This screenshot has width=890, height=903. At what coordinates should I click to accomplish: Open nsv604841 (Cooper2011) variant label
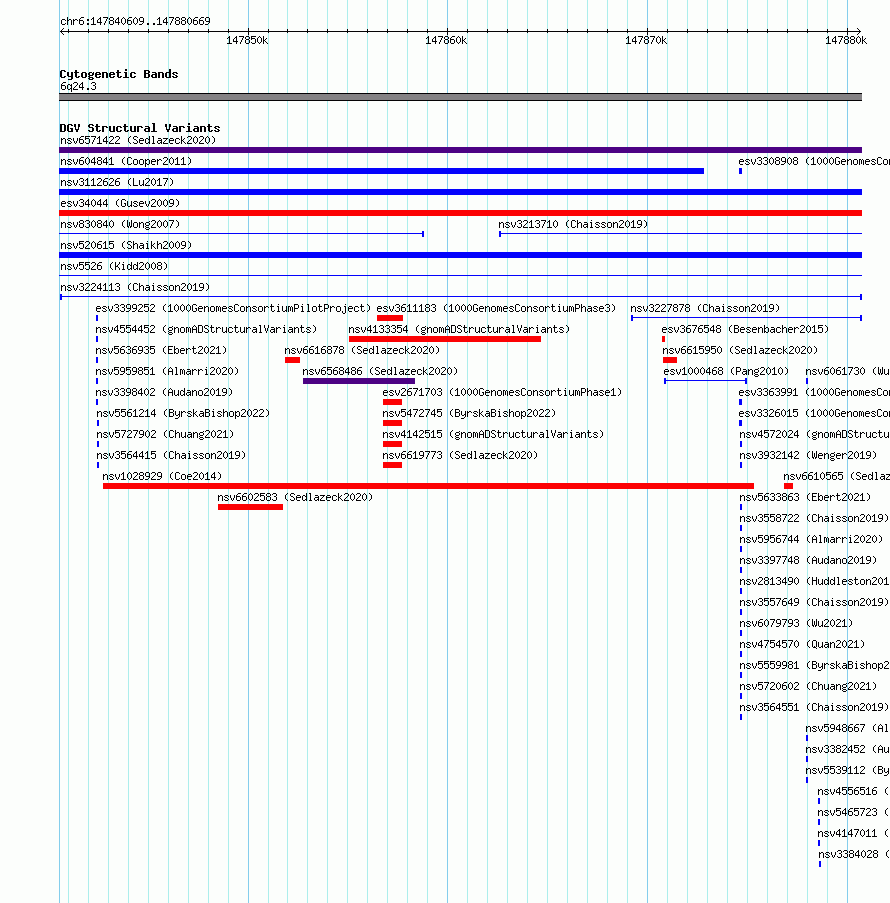click(x=126, y=161)
